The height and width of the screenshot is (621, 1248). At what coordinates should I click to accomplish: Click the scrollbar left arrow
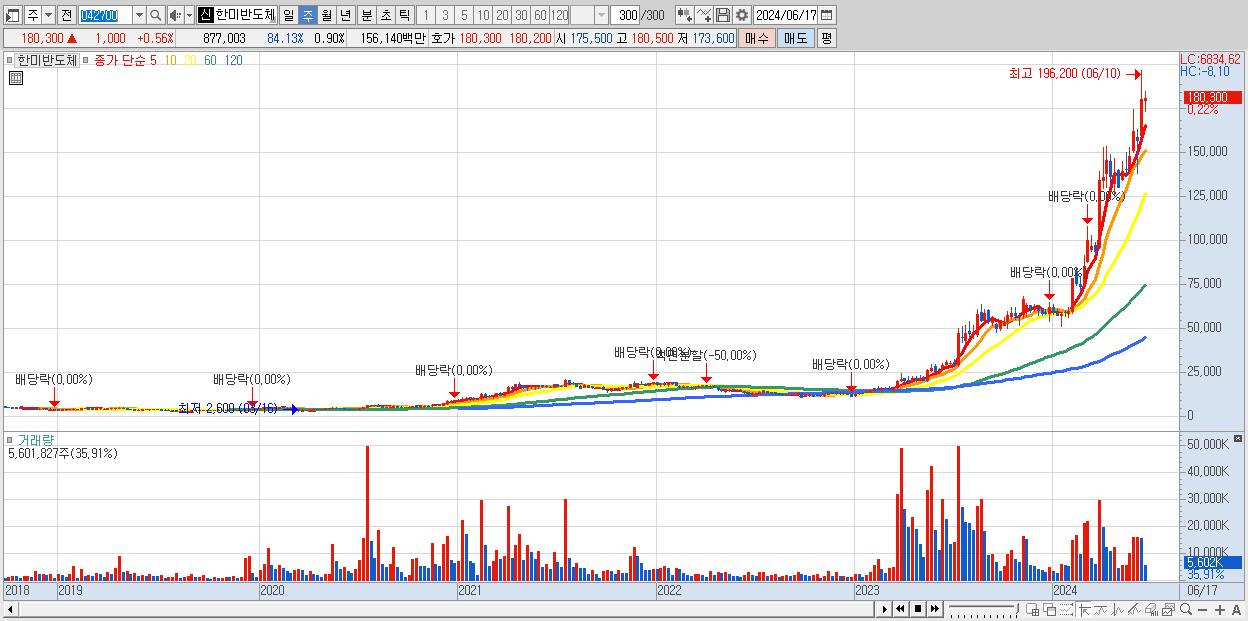point(9,609)
